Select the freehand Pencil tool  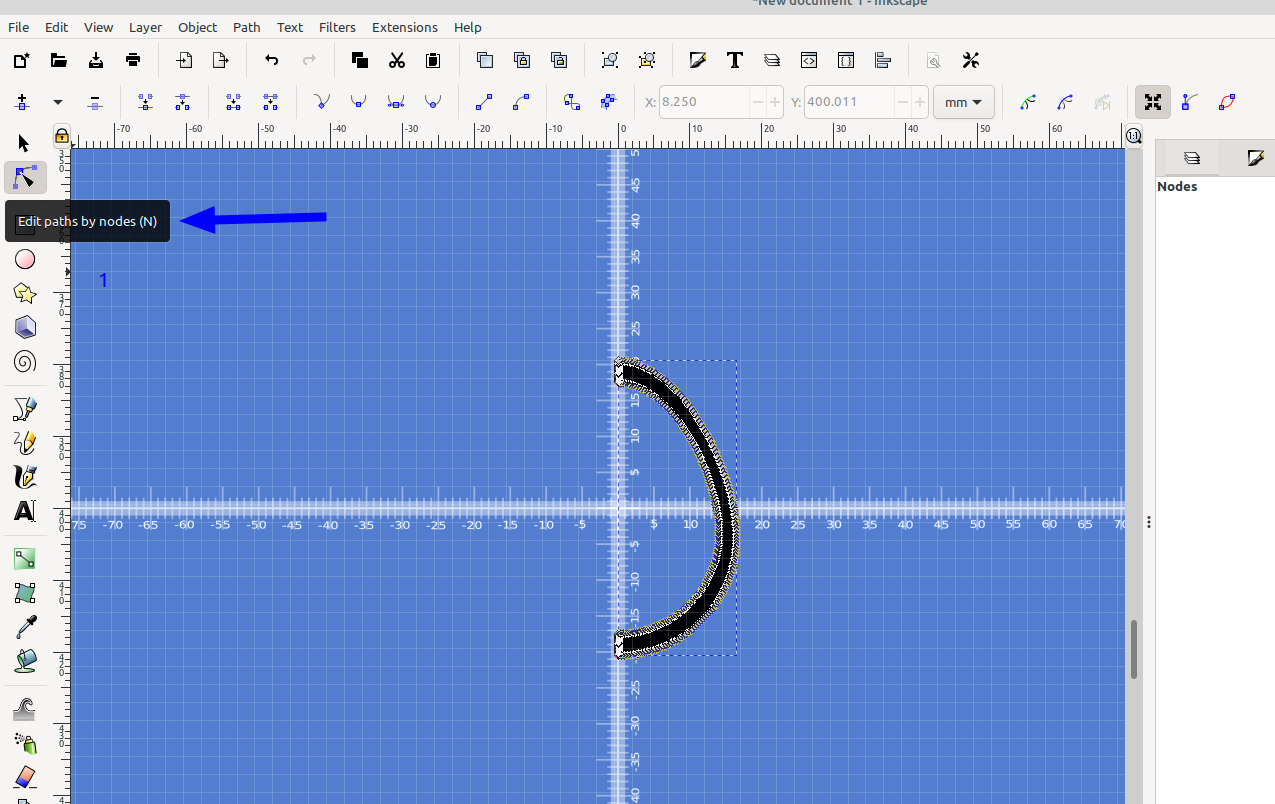coord(25,443)
